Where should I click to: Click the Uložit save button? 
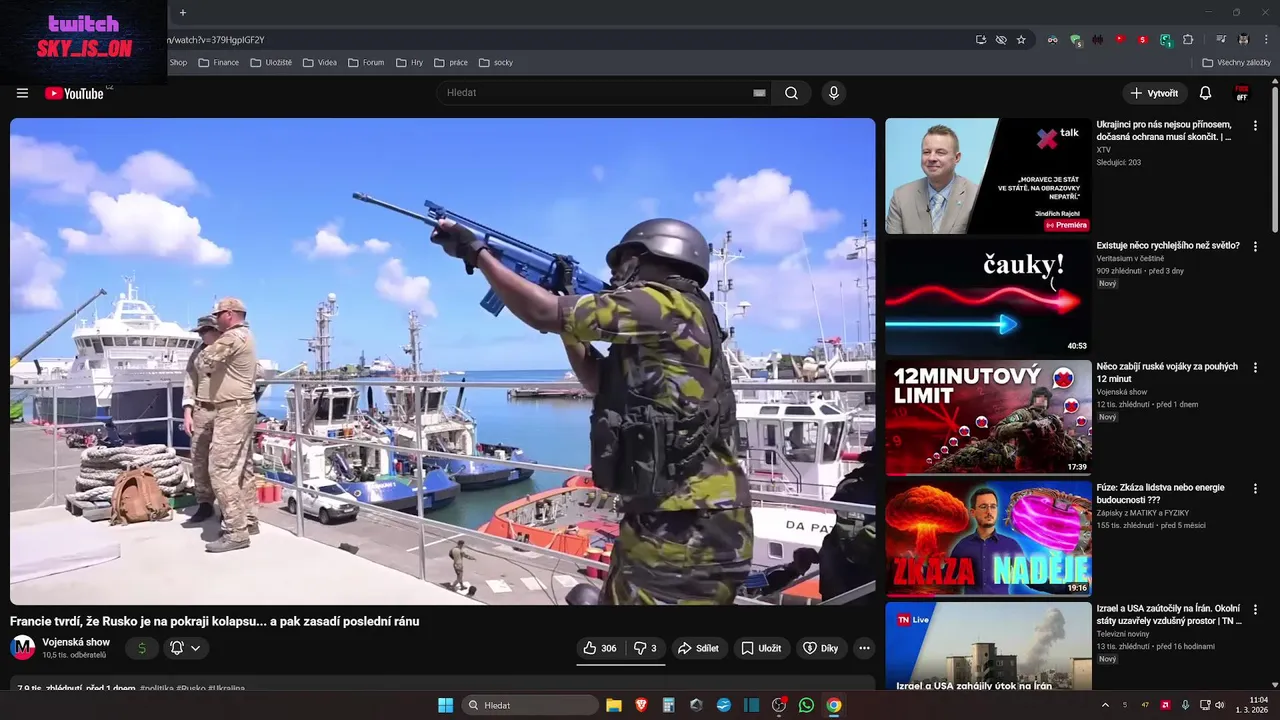[x=761, y=648]
